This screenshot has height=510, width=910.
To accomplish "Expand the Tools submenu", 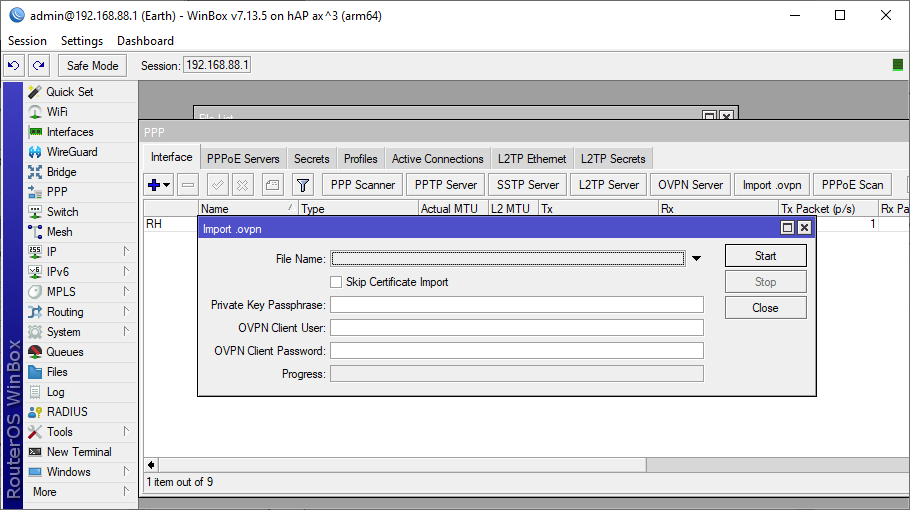I will (126, 431).
